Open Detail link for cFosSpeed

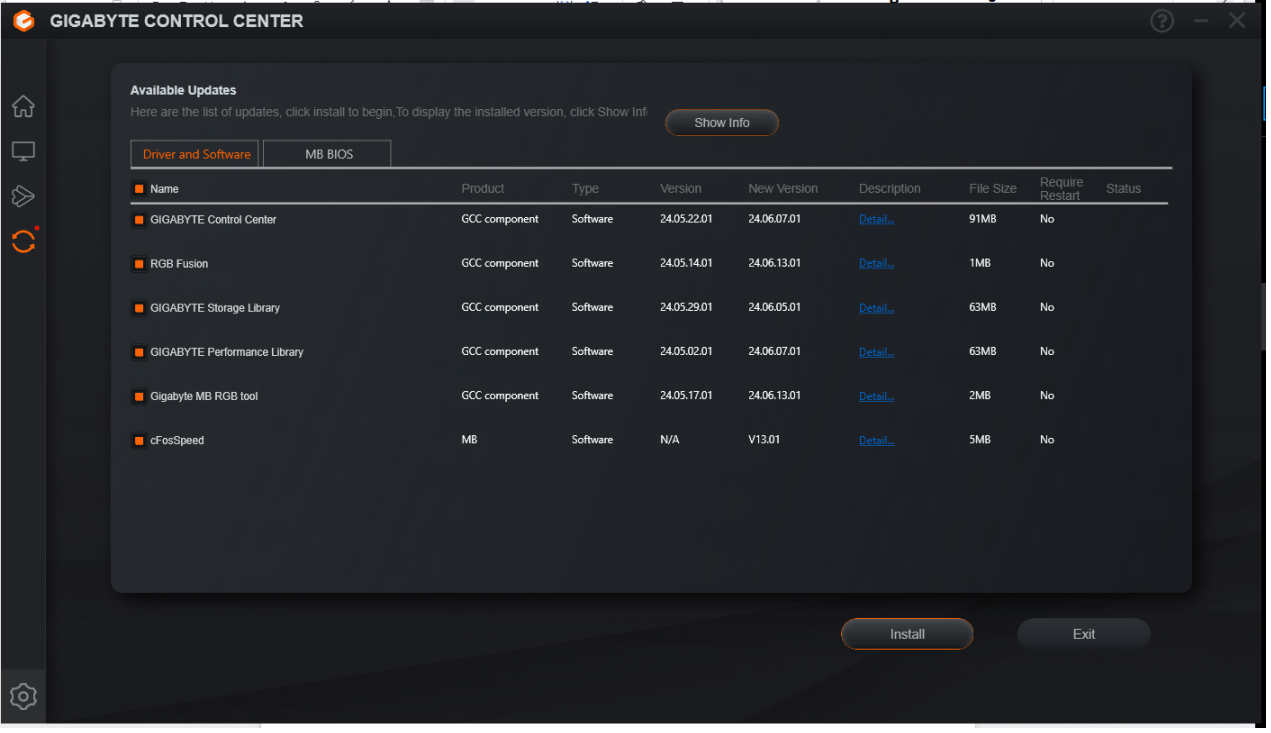click(876, 439)
